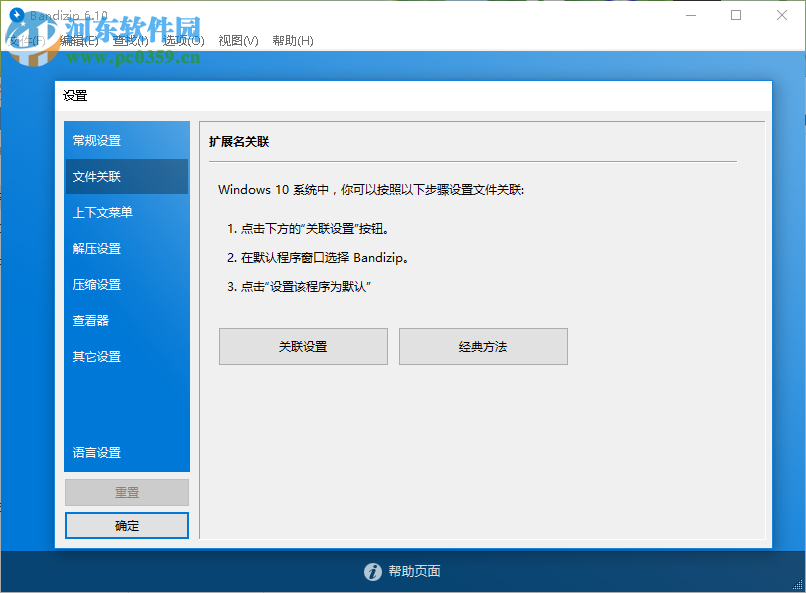
Task: Click the 经典方法 button
Action: point(483,346)
